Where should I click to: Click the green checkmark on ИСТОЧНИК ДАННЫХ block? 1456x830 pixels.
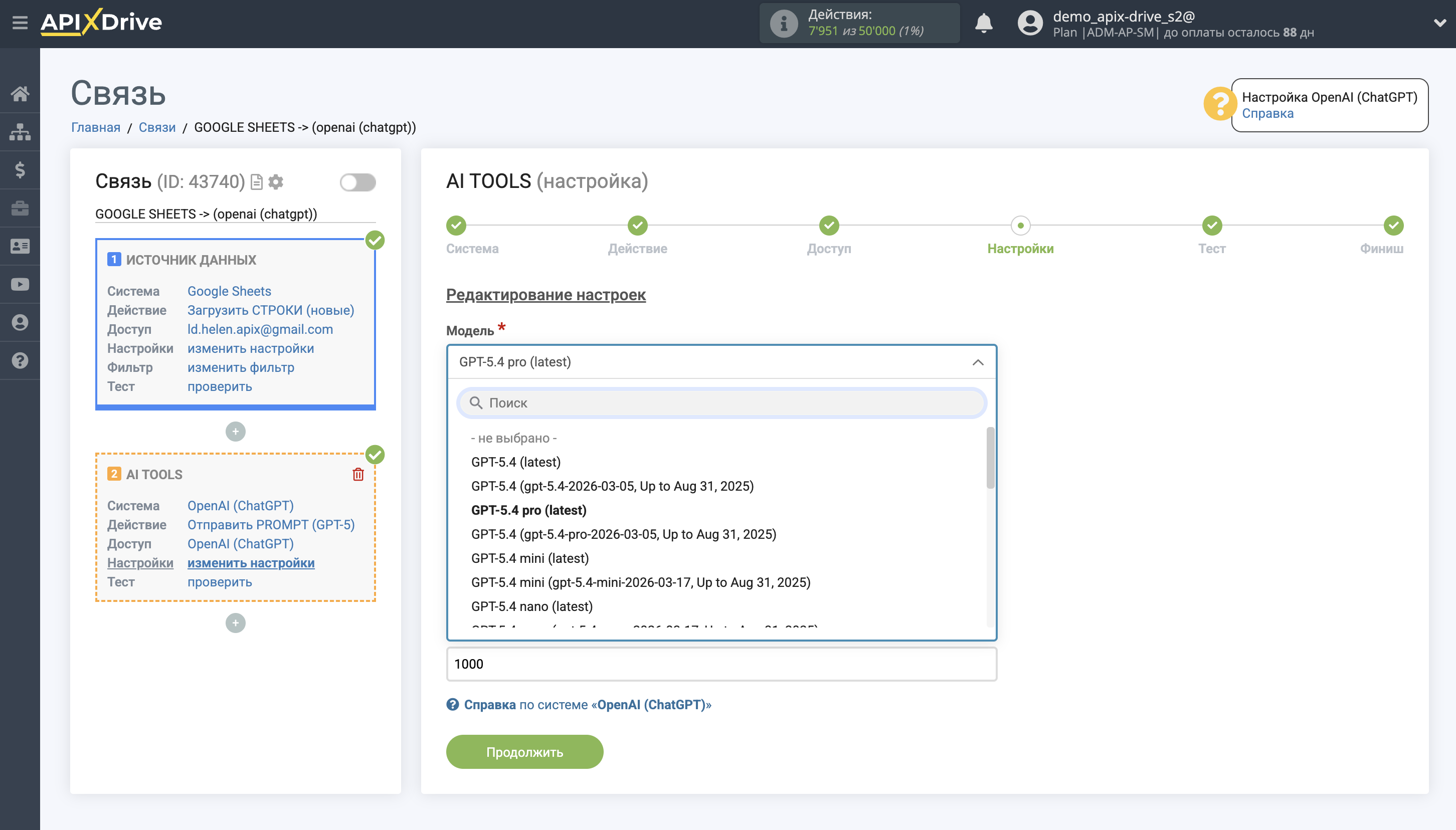click(x=375, y=241)
